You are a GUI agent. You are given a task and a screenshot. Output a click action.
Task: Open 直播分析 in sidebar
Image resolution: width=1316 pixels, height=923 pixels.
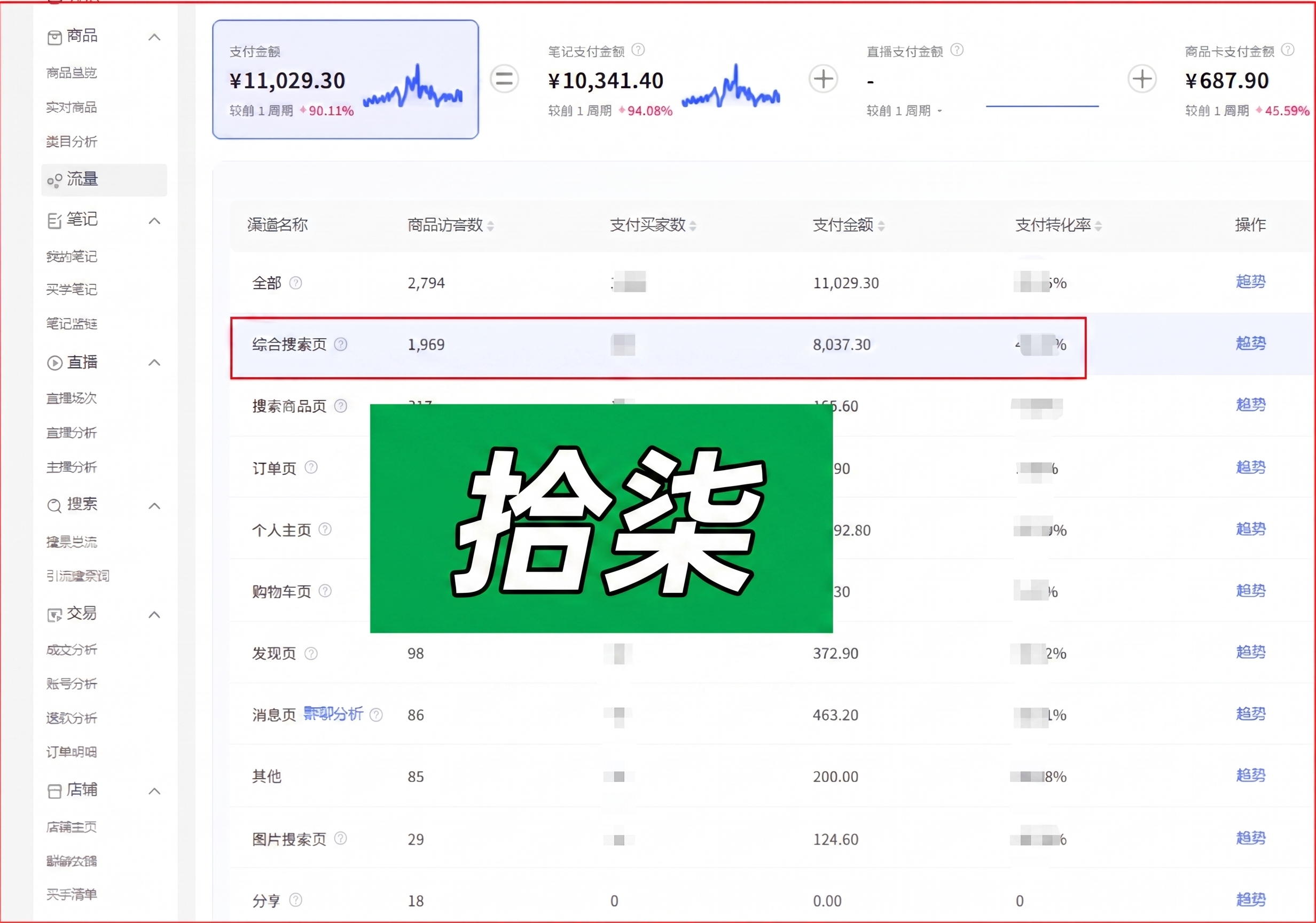click(72, 433)
